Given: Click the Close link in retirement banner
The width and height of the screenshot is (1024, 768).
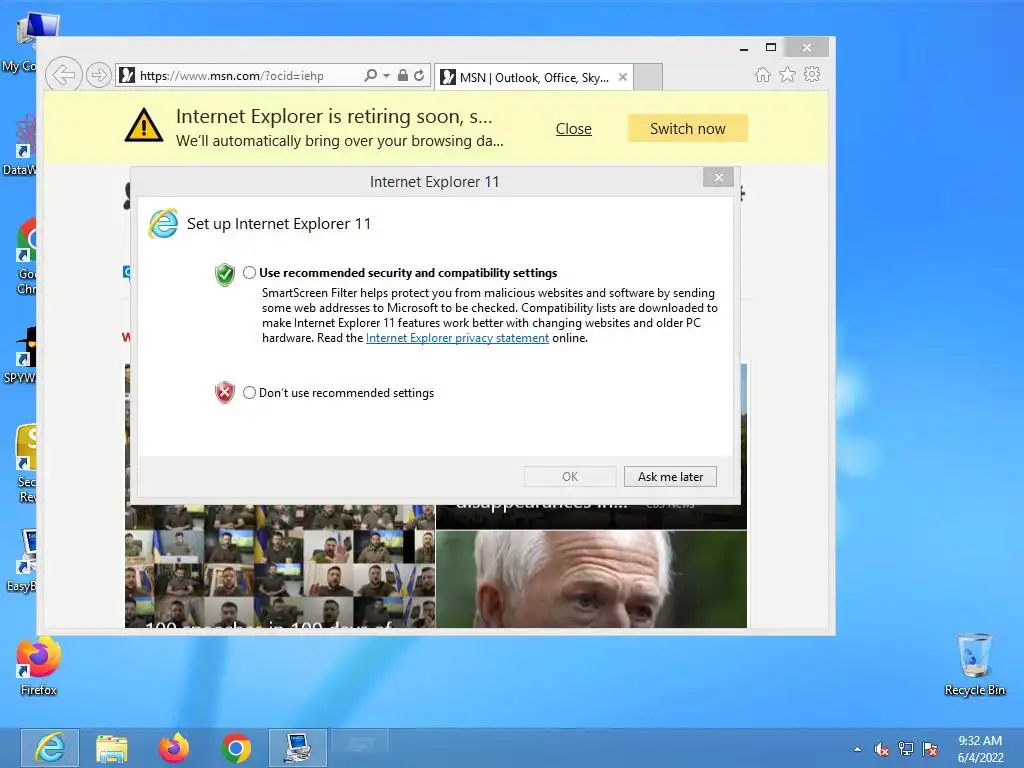Looking at the screenshot, I should click(x=573, y=129).
